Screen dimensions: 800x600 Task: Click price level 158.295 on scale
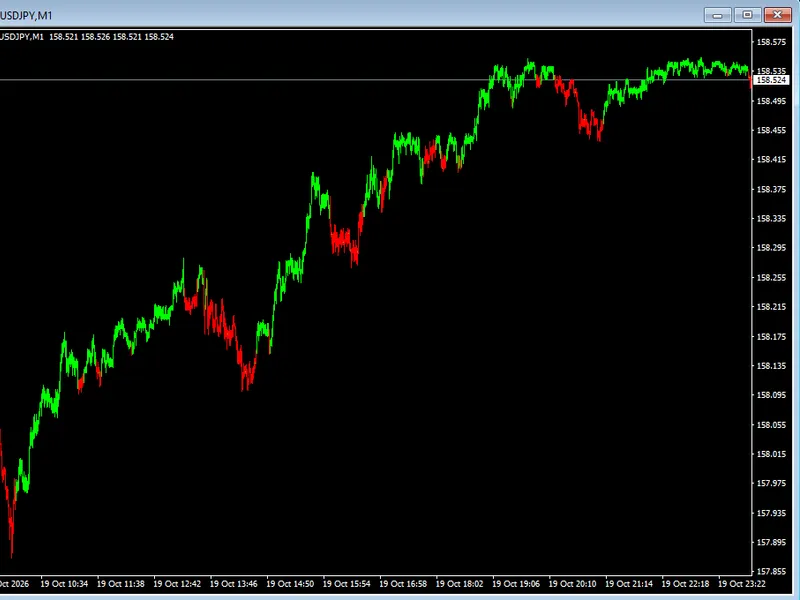coord(771,247)
